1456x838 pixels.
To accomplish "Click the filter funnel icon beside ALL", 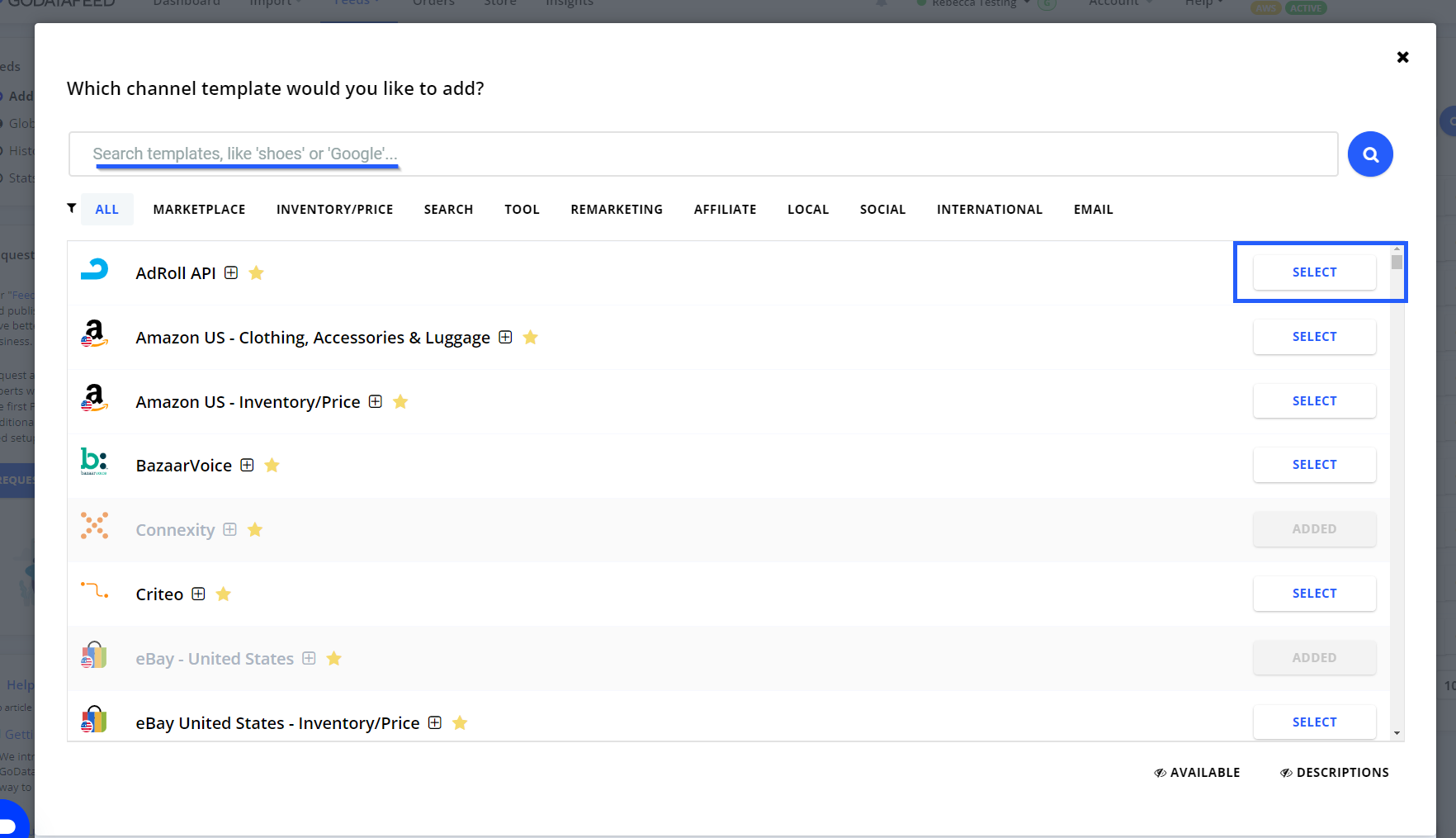I will (72, 208).
